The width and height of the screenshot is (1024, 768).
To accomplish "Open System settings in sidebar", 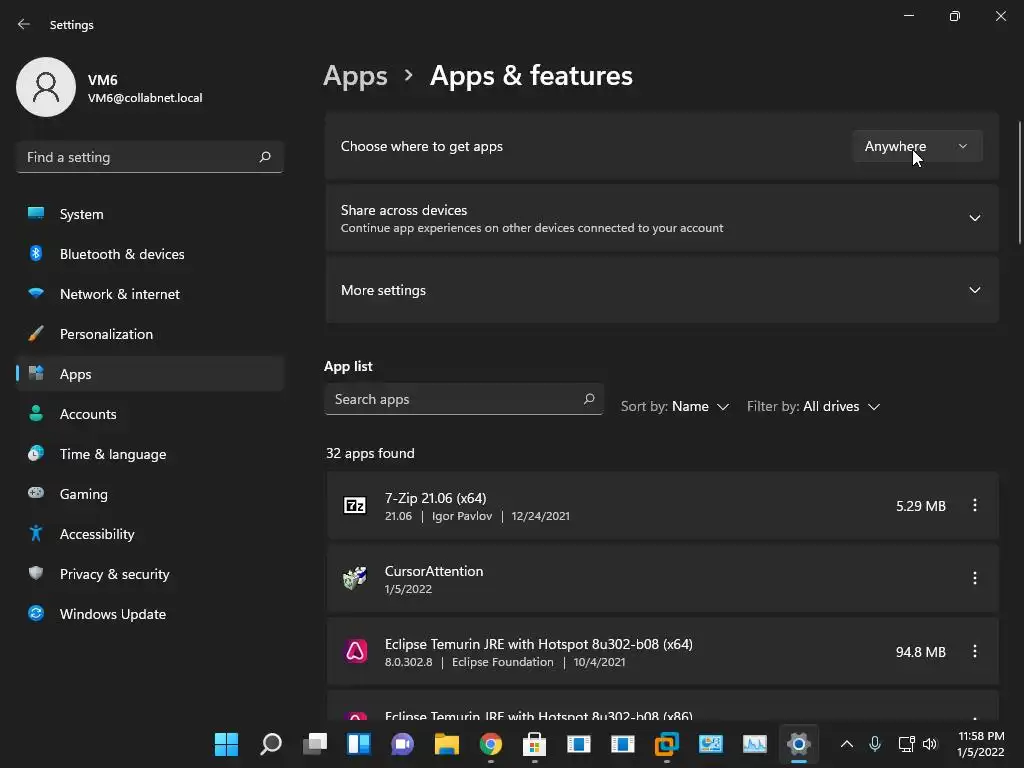I will point(150,214).
